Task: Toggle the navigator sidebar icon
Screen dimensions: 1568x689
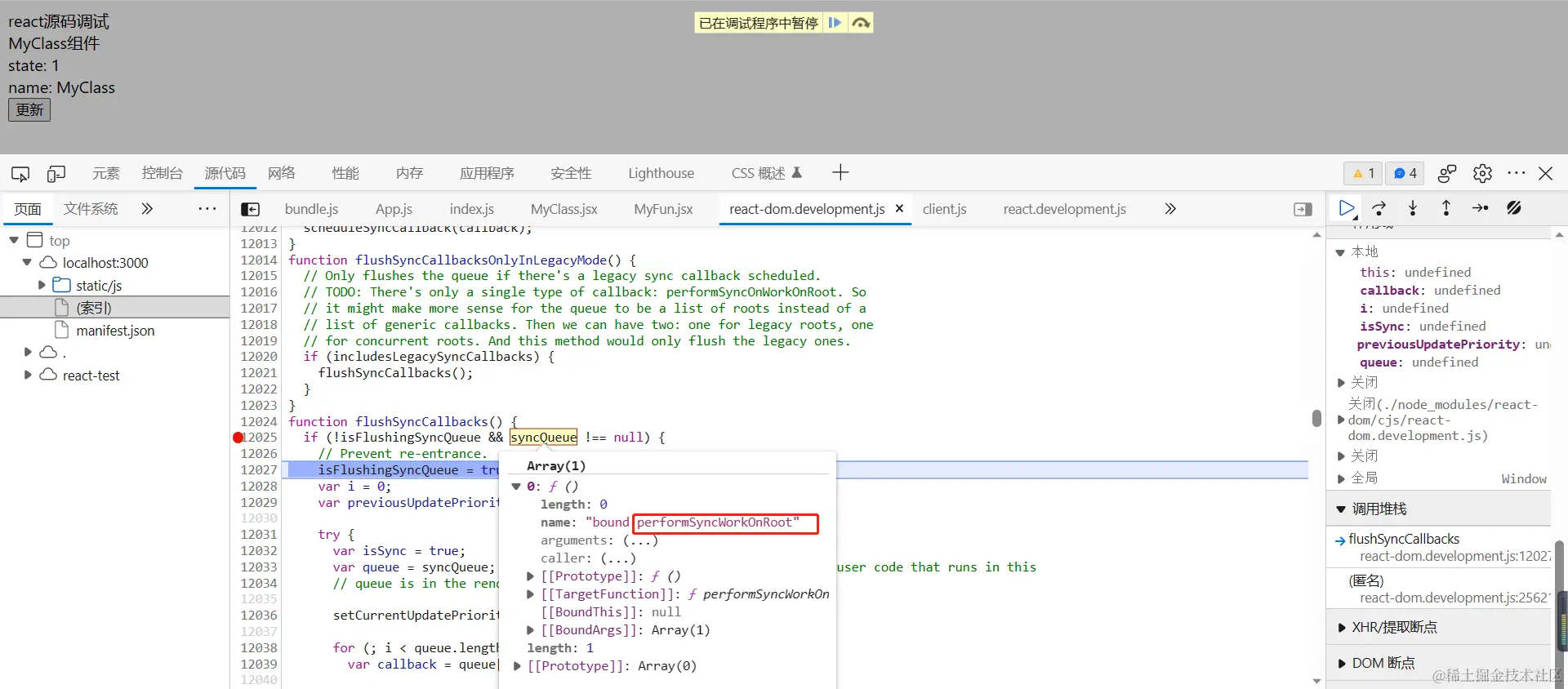Action: point(251,209)
